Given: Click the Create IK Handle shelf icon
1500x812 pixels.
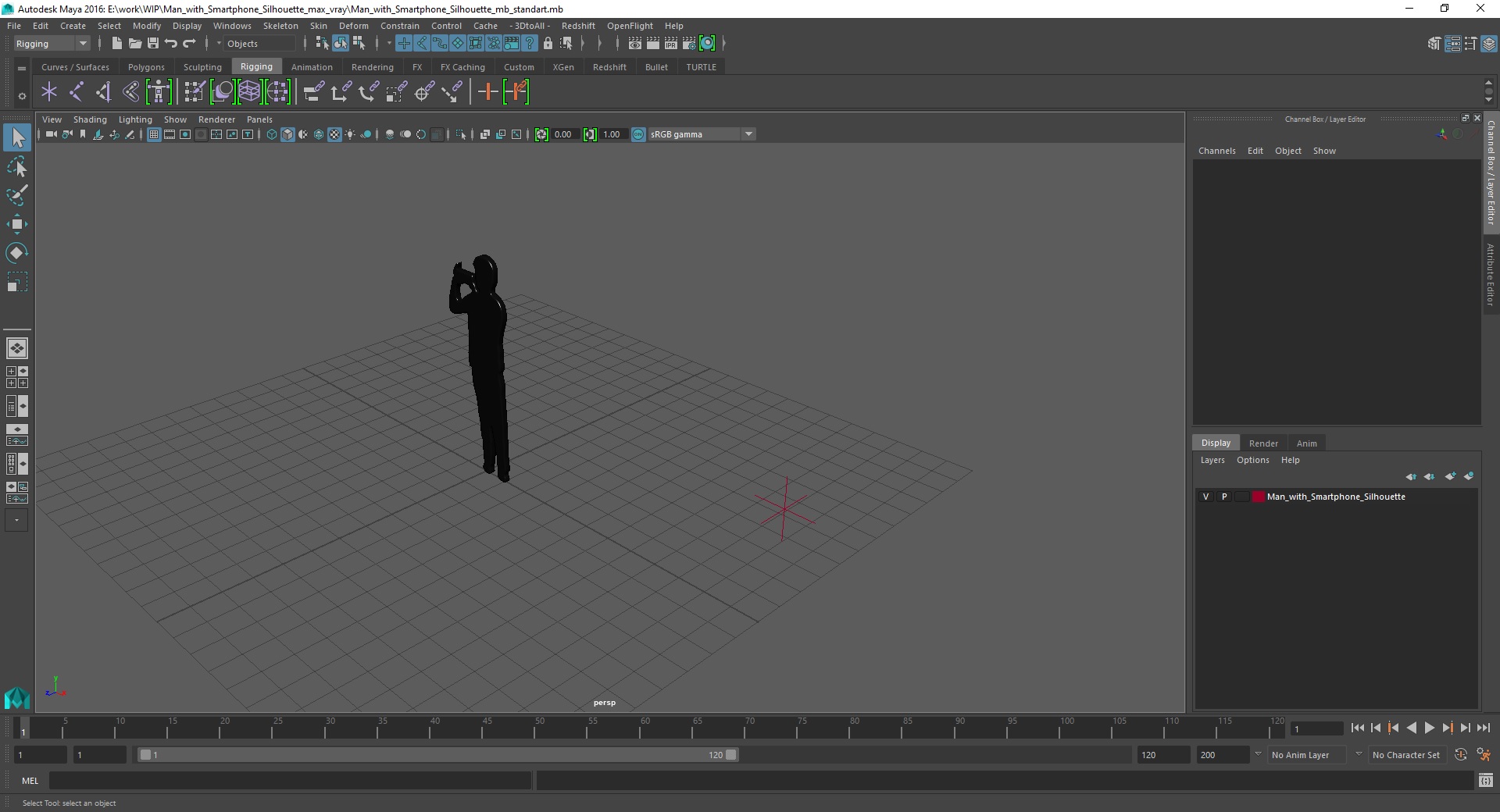Looking at the screenshot, I should coord(104,92).
